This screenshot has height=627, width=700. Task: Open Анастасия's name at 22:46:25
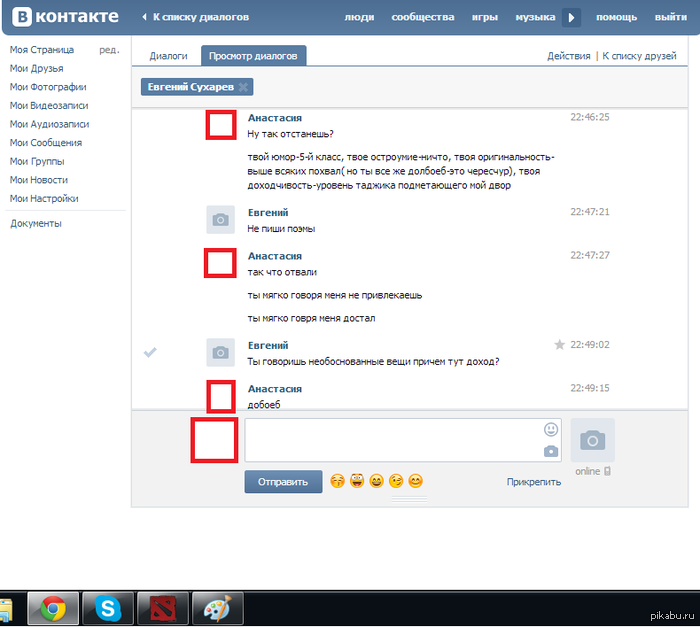coord(275,118)
